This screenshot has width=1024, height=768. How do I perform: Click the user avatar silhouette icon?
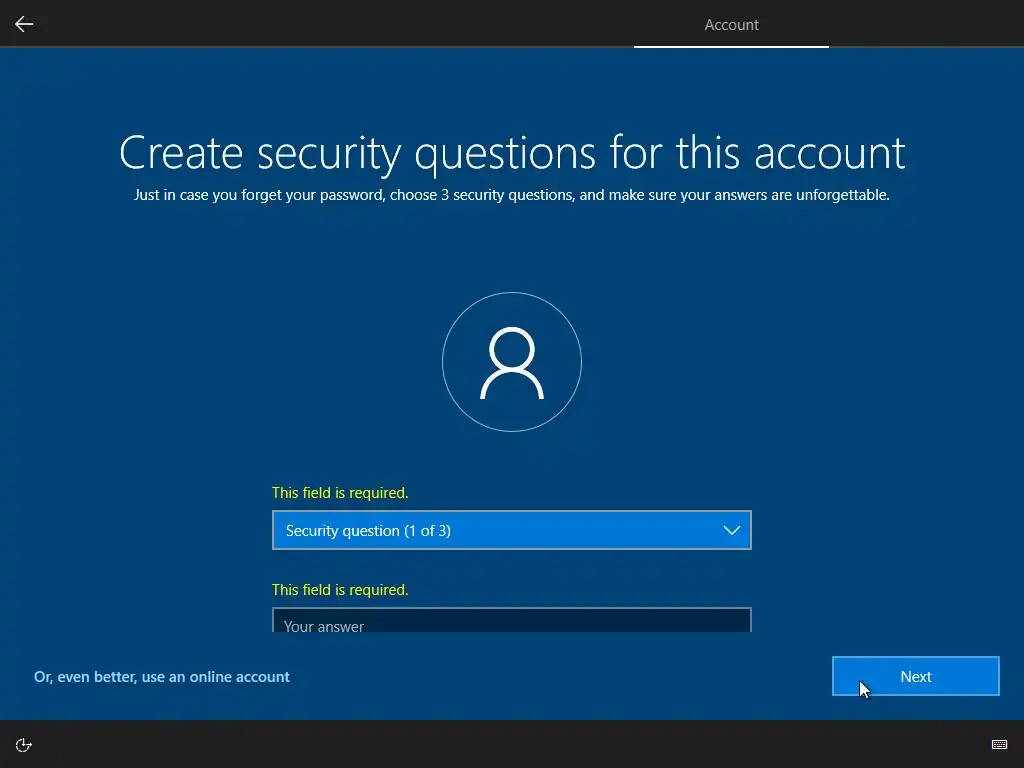pos(512,363)
